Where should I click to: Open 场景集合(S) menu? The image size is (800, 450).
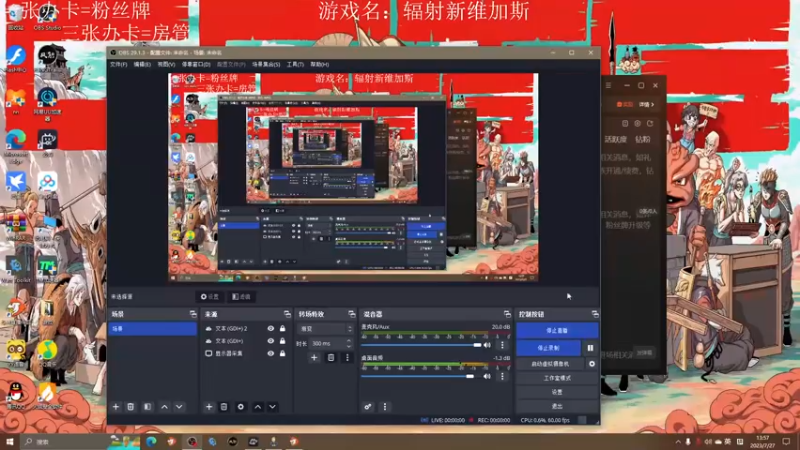[266, 64]
